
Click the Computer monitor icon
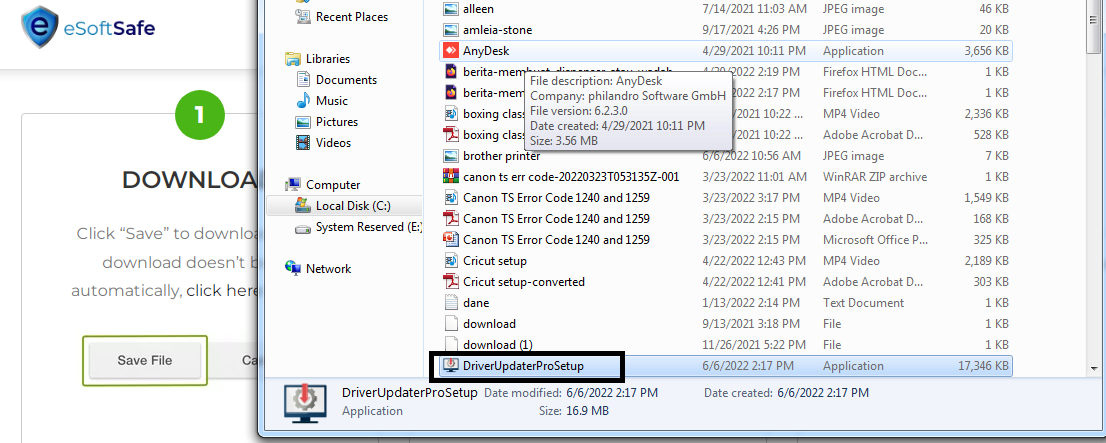pyautogui.click(x=293, y=185)
